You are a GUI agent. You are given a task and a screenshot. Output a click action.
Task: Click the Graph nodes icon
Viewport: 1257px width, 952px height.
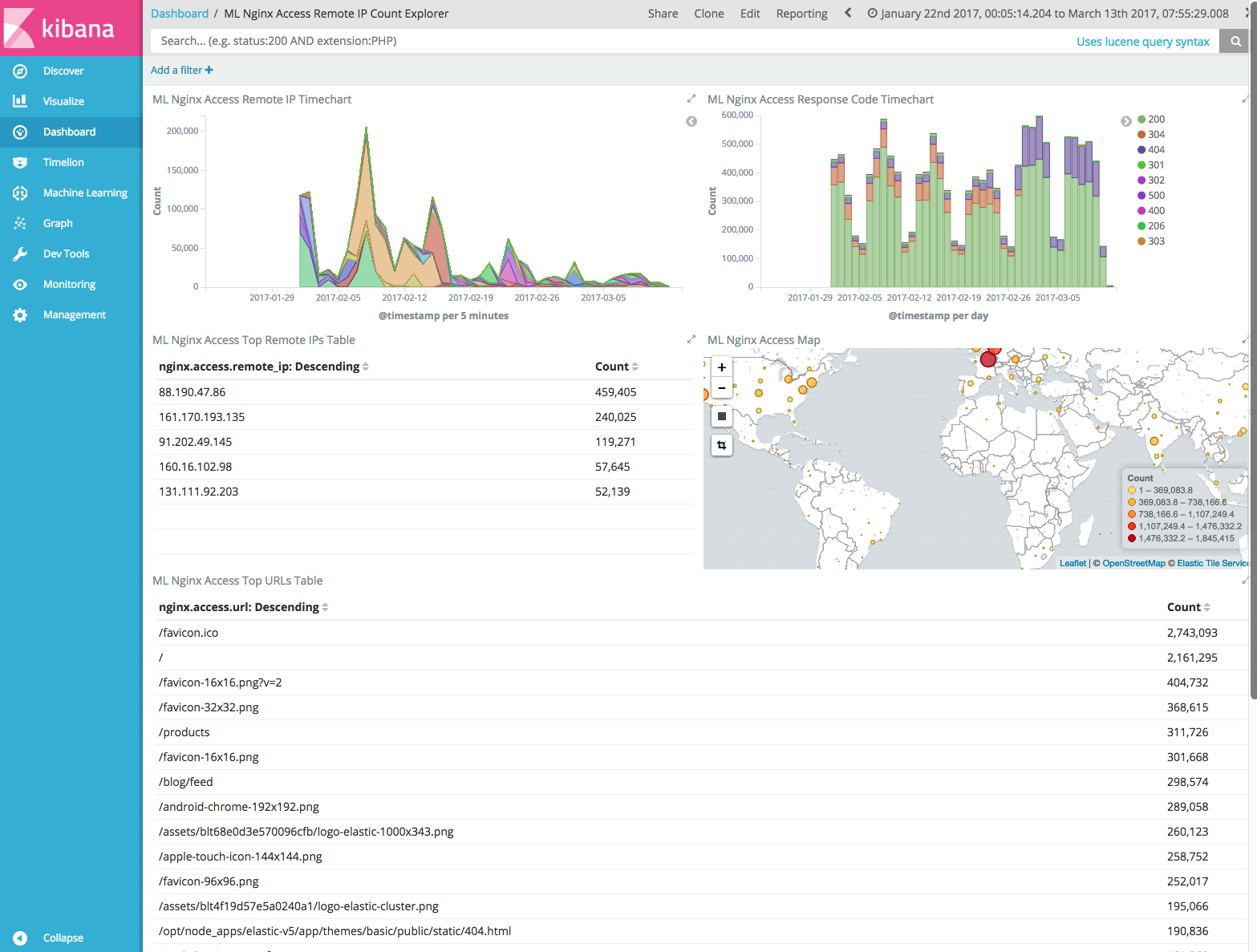click(20, 224)
